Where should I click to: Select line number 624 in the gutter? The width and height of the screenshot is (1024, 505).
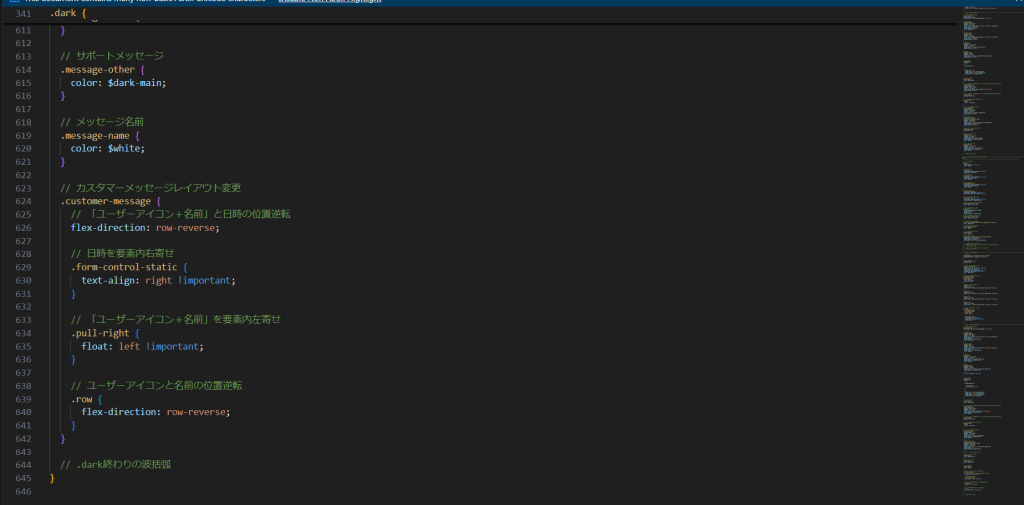tap(23, 201)
